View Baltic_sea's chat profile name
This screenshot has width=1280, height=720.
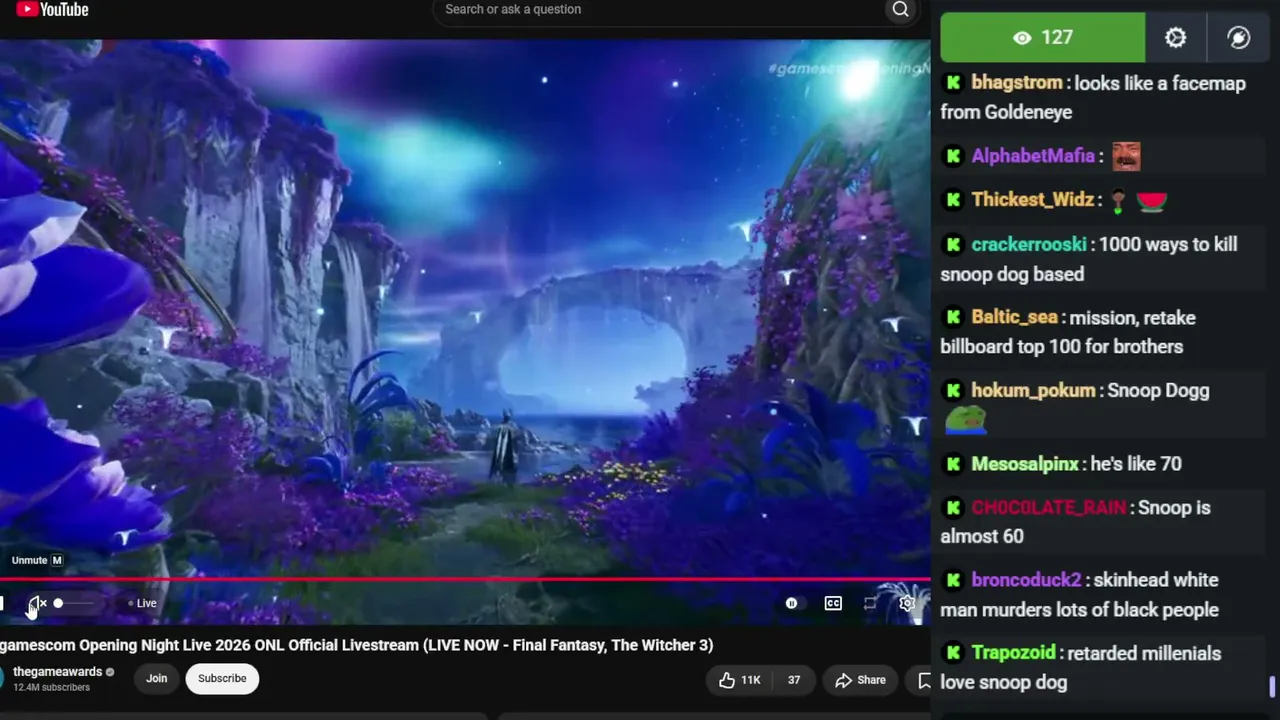[1014, 318]
